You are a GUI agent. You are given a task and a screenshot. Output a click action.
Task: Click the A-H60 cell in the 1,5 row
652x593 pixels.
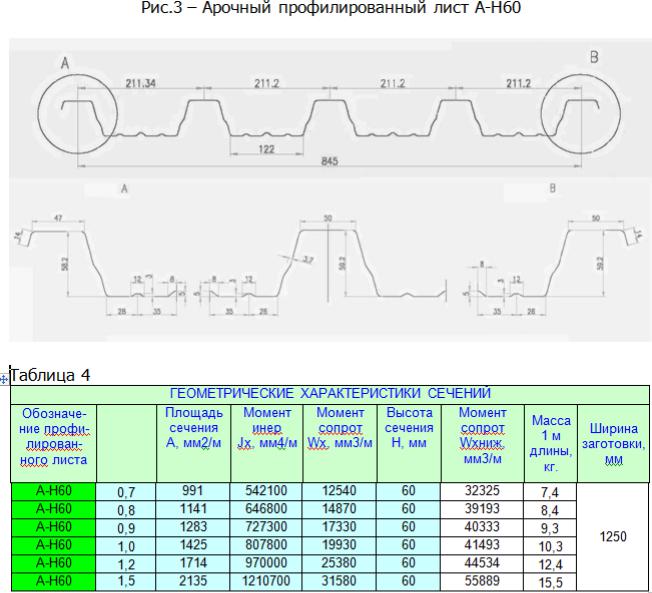pyautogui.click(x=54, y=581)
